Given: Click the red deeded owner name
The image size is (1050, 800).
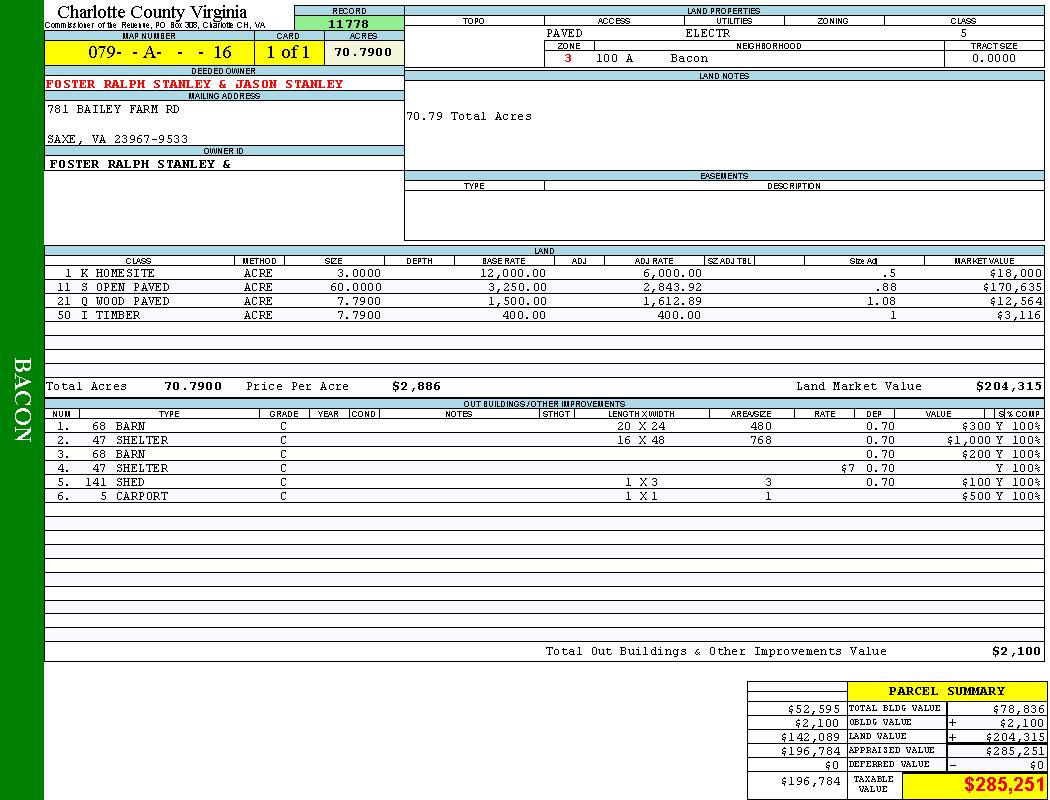Looking at the screenshot, I should click(x=195, y=84).
